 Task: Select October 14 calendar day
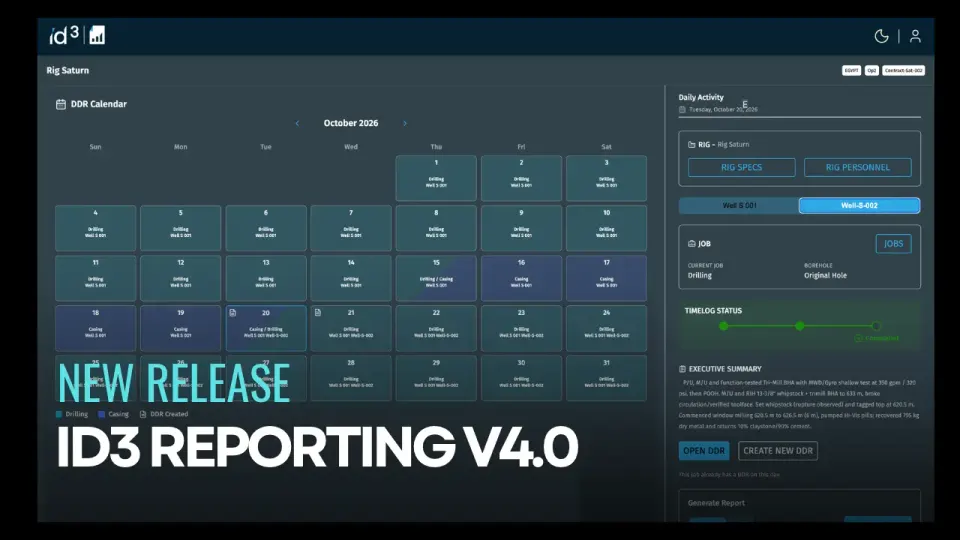pyautogui.click(x=351, y=278)
